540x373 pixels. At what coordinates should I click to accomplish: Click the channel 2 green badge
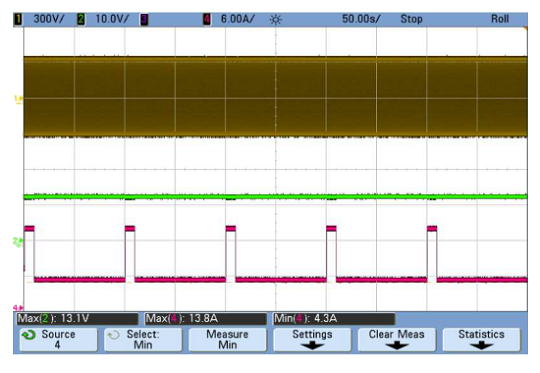click(81, 19)
